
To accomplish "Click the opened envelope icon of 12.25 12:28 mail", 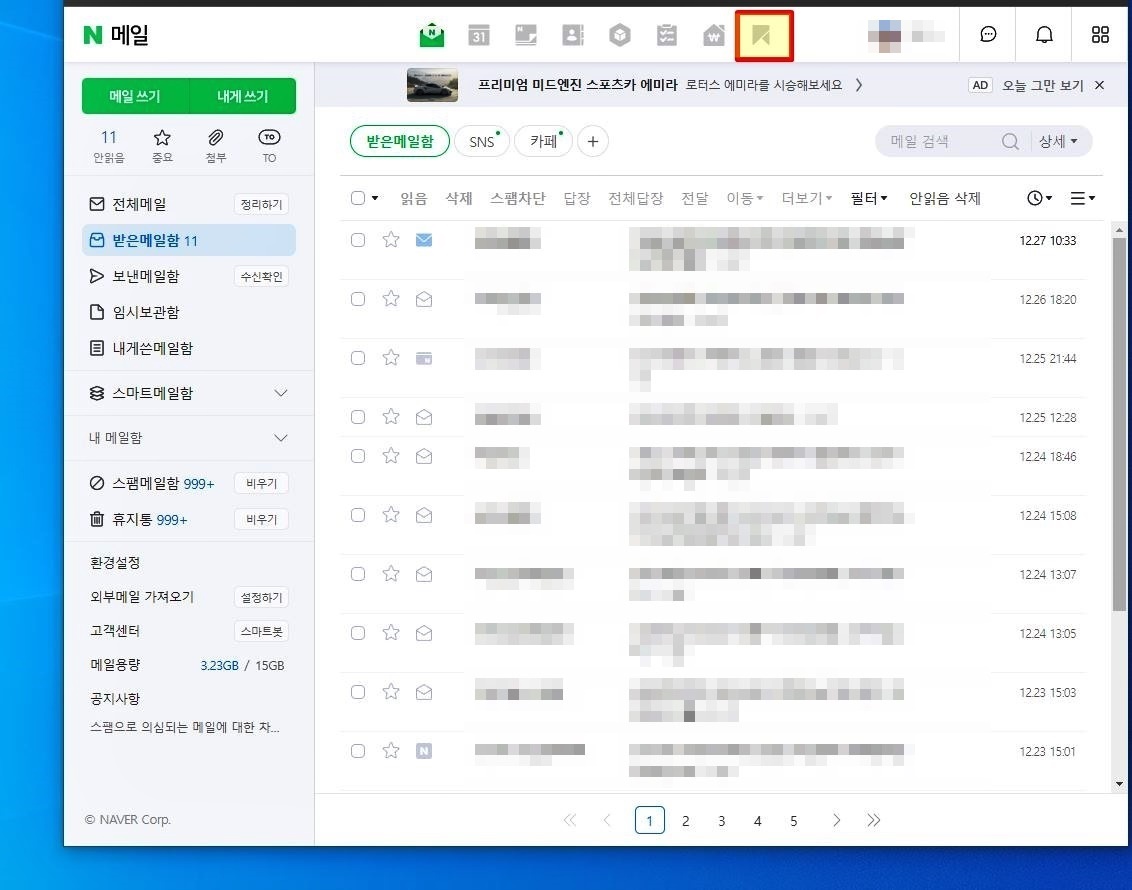I will (x=424, y=417).
